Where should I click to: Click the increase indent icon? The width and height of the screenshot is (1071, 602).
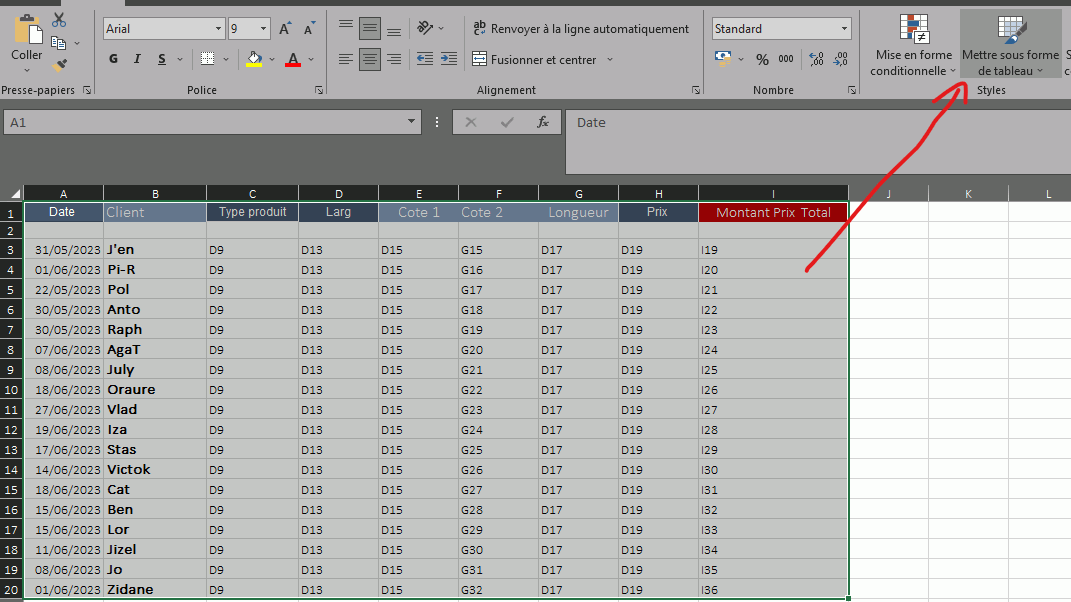pos(451,60)
